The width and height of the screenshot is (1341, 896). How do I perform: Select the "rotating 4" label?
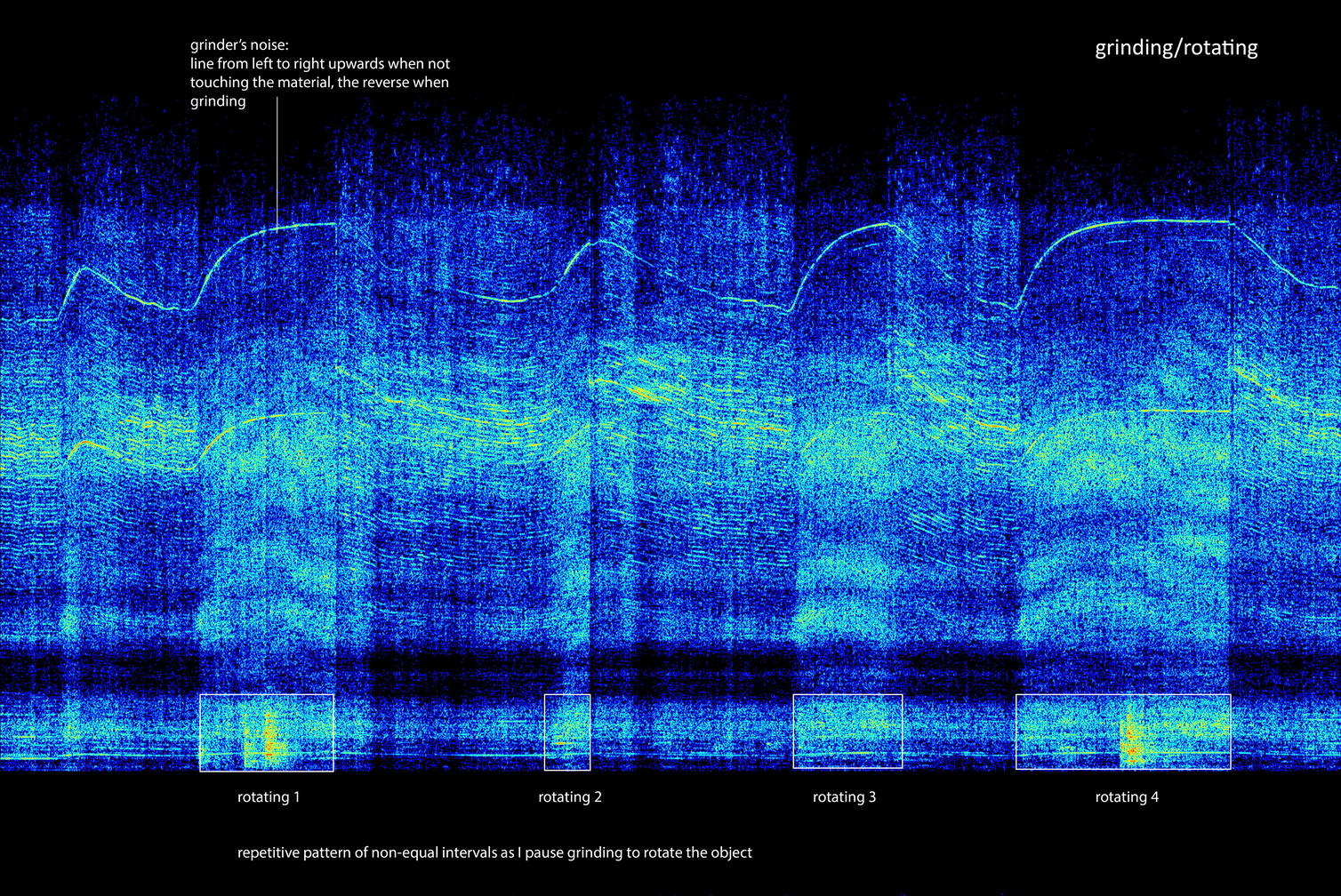coord(1127,797)
